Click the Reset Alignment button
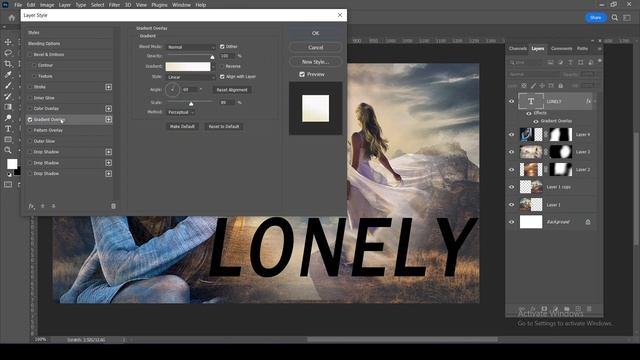The height and width of the screenshot is (360, 640). click(232, 90)
